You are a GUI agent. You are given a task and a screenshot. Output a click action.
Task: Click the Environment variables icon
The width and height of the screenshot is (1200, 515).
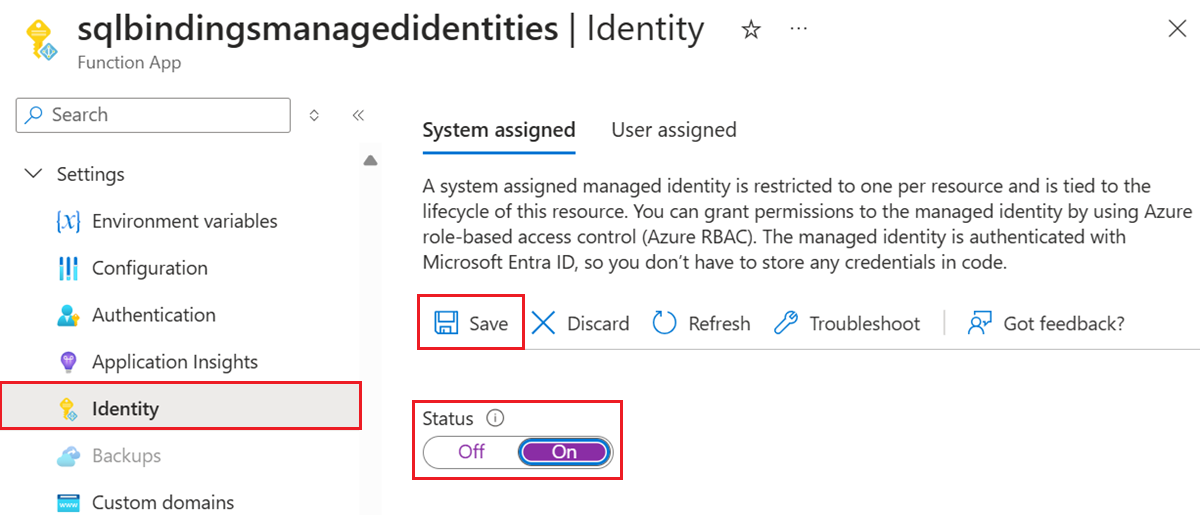point(68,221)
